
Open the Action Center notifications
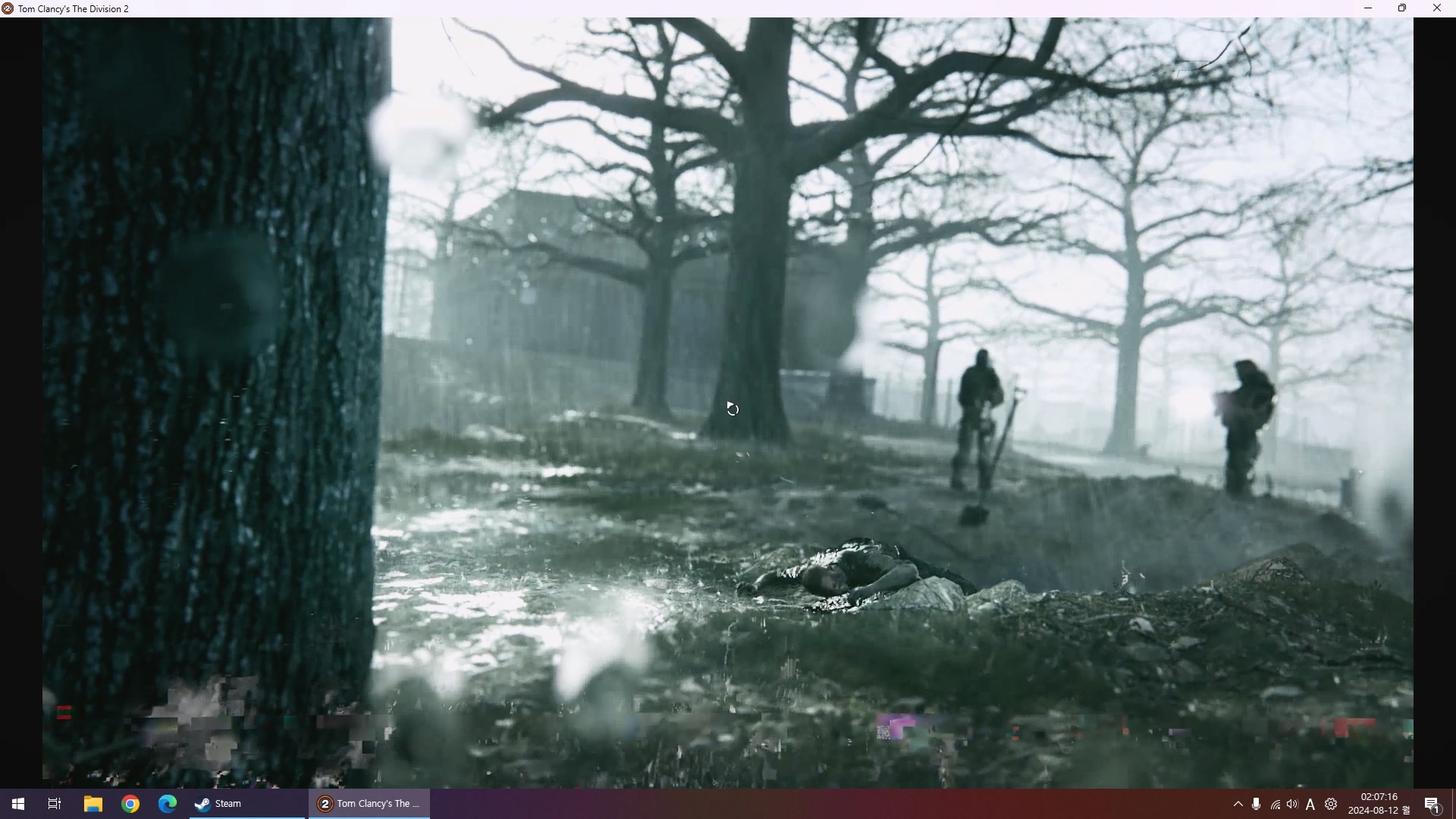pos(1432,805)
